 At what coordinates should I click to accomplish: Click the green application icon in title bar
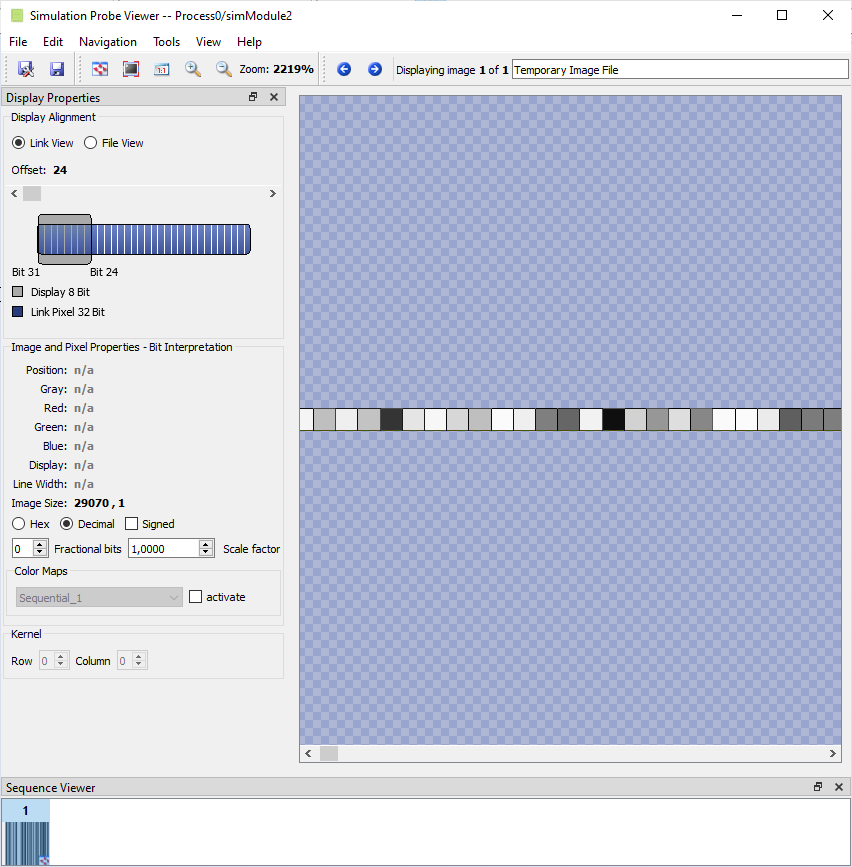click(x=17, y=15)
